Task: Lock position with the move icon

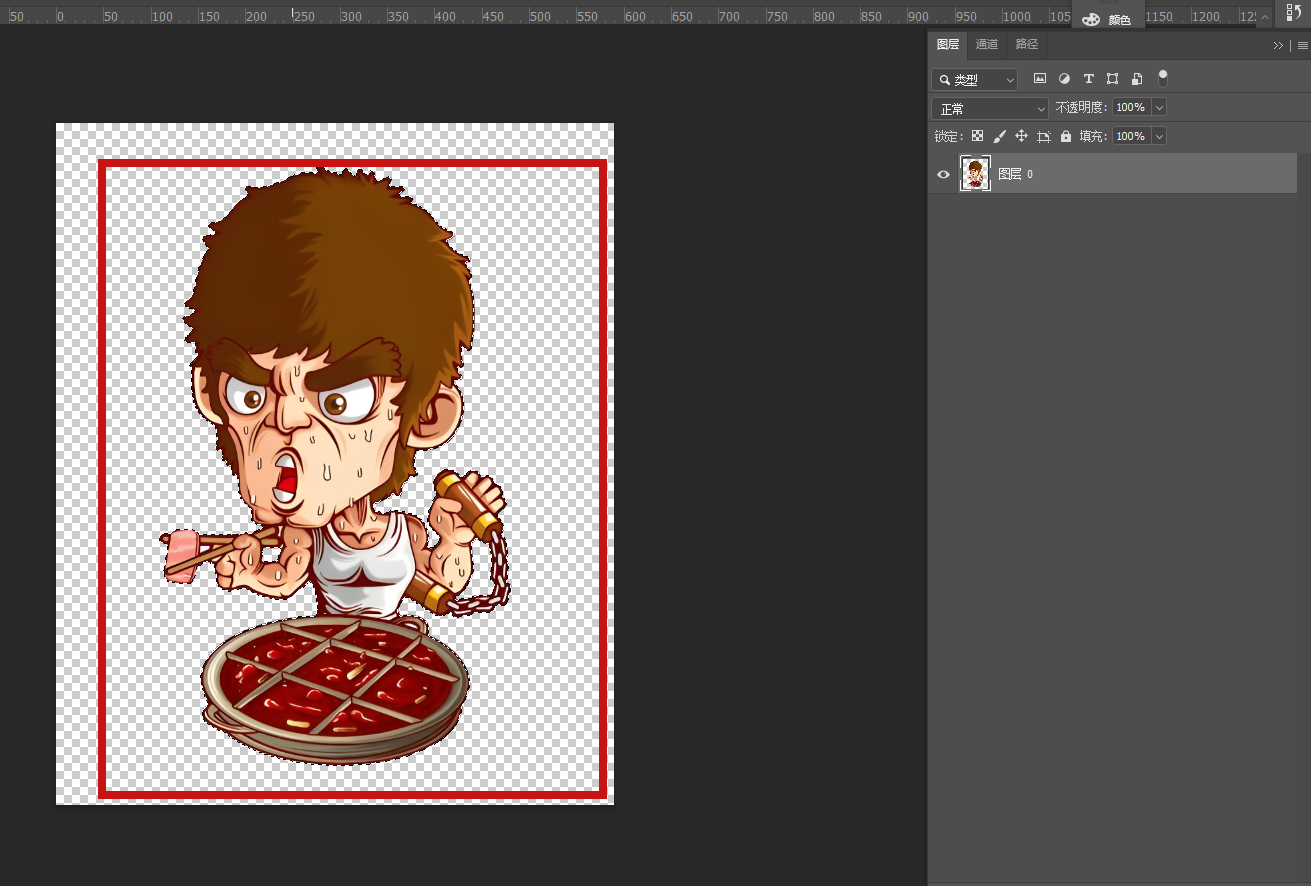Action: 1021,136
